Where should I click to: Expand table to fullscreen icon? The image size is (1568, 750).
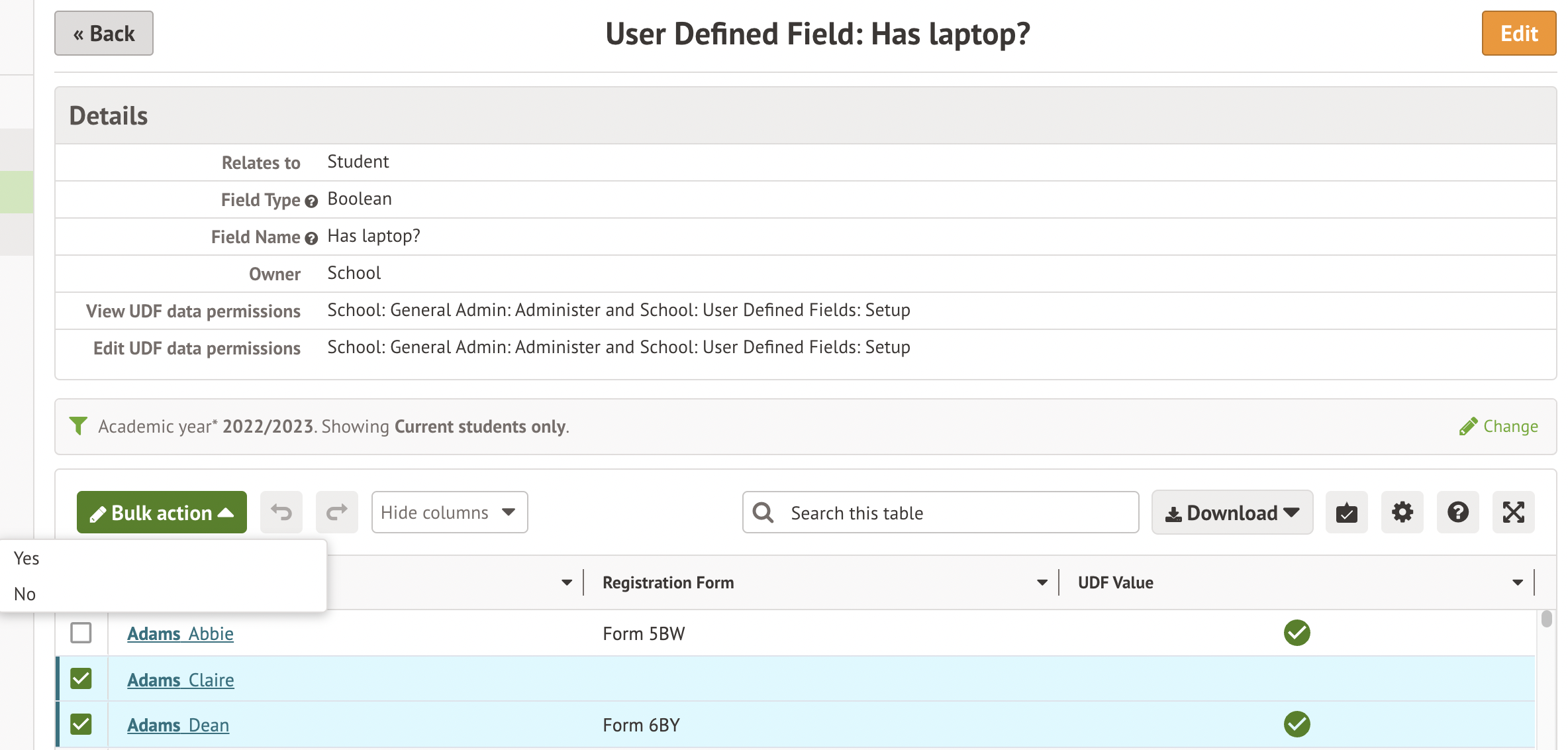pyautogui.click(x=1513, y=512)
